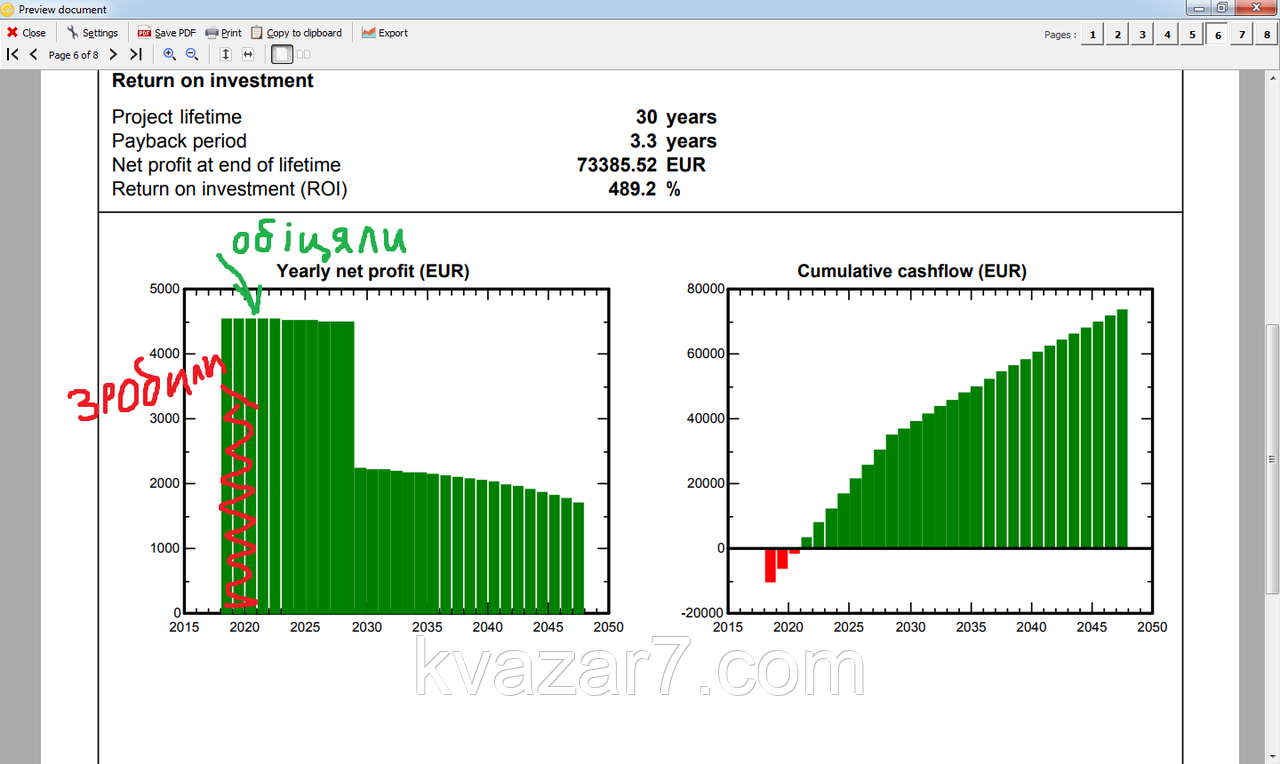The image size is (1280, 764).
Task: Fit page width to window
Action: [247, 54]
